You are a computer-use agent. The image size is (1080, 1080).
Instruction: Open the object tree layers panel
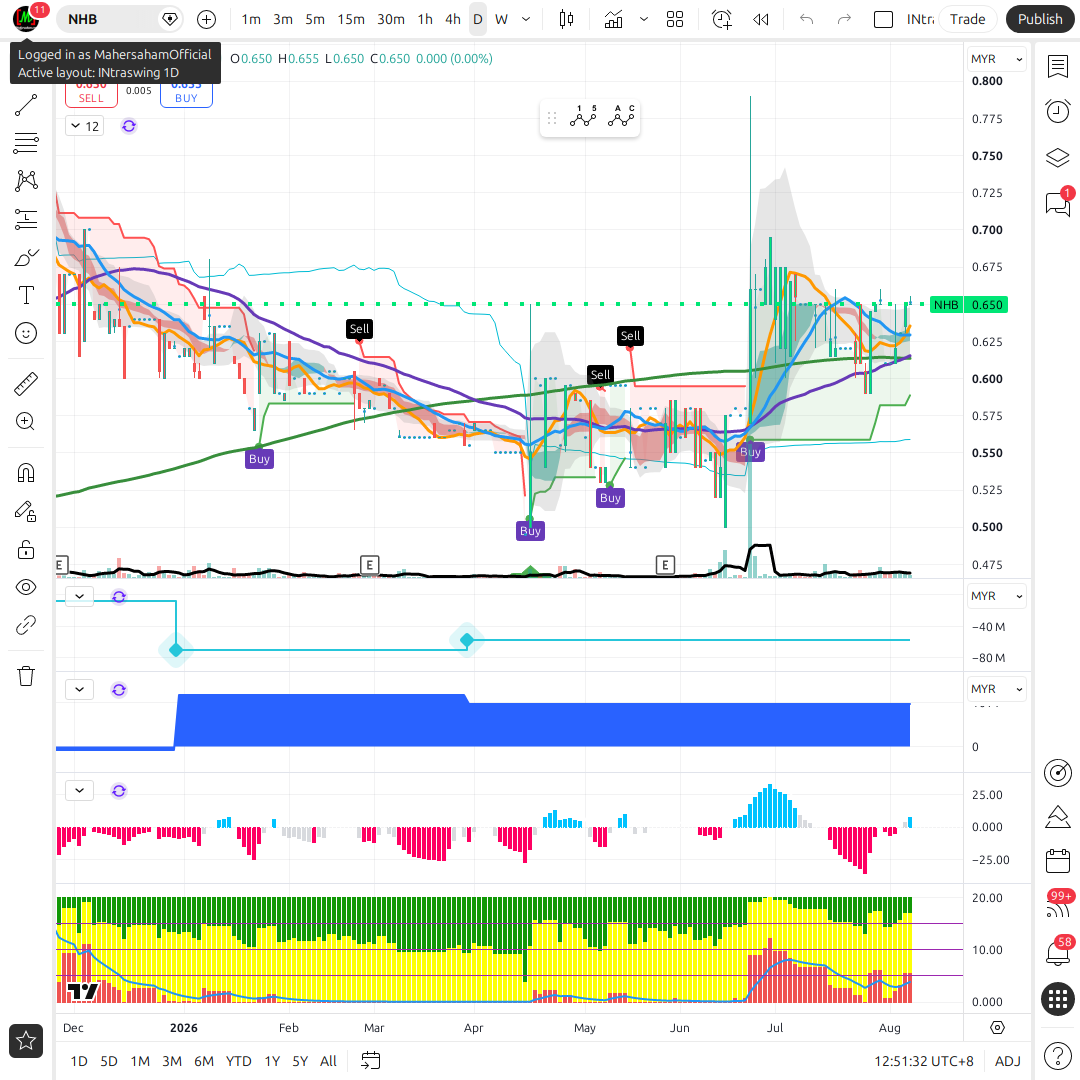[1057, 158]
